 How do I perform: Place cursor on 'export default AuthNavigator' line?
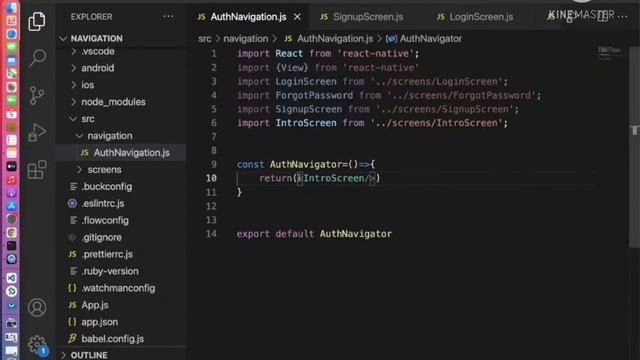point(314,234)
